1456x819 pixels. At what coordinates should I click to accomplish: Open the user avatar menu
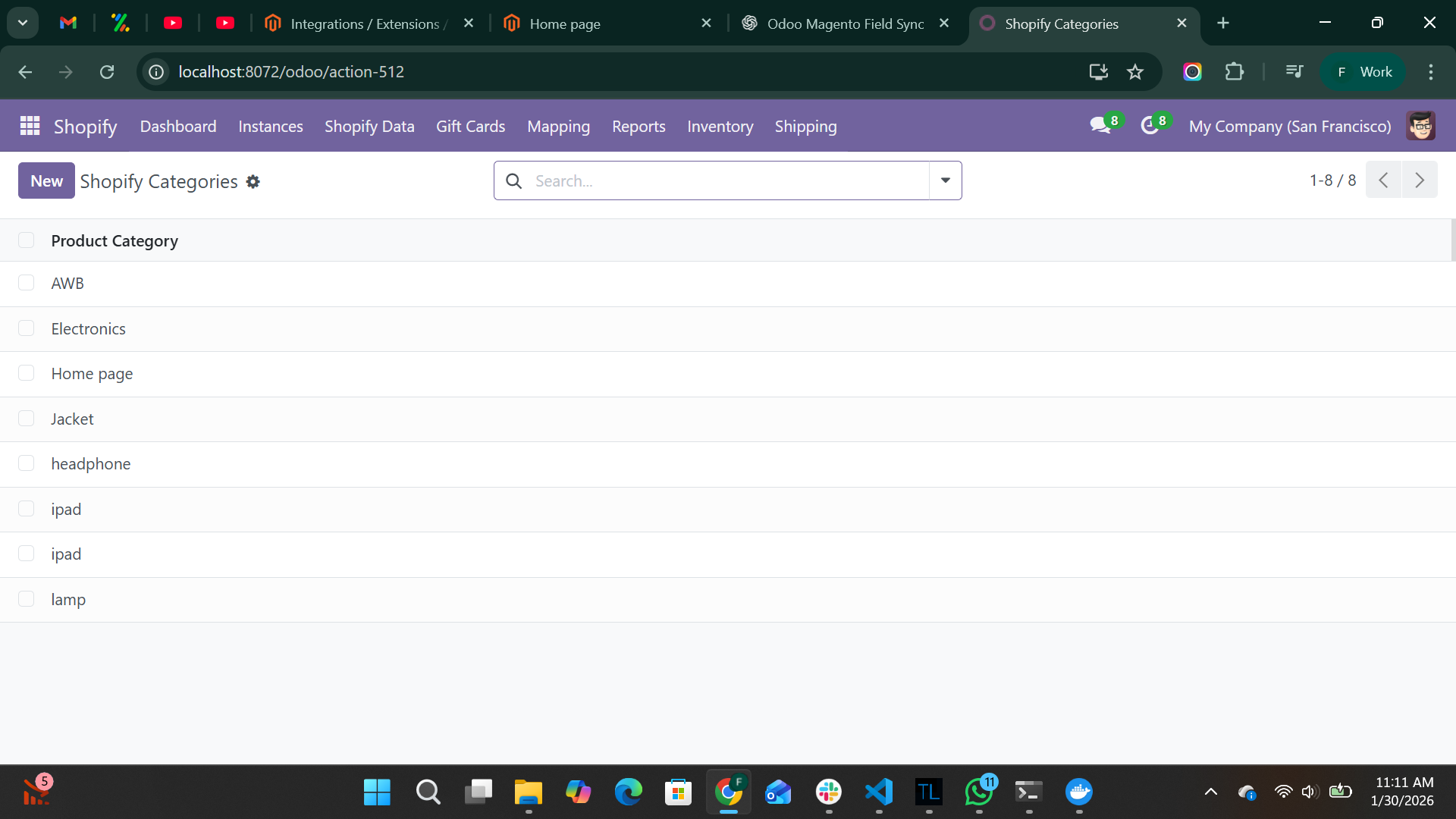[x=1420, y=126]
